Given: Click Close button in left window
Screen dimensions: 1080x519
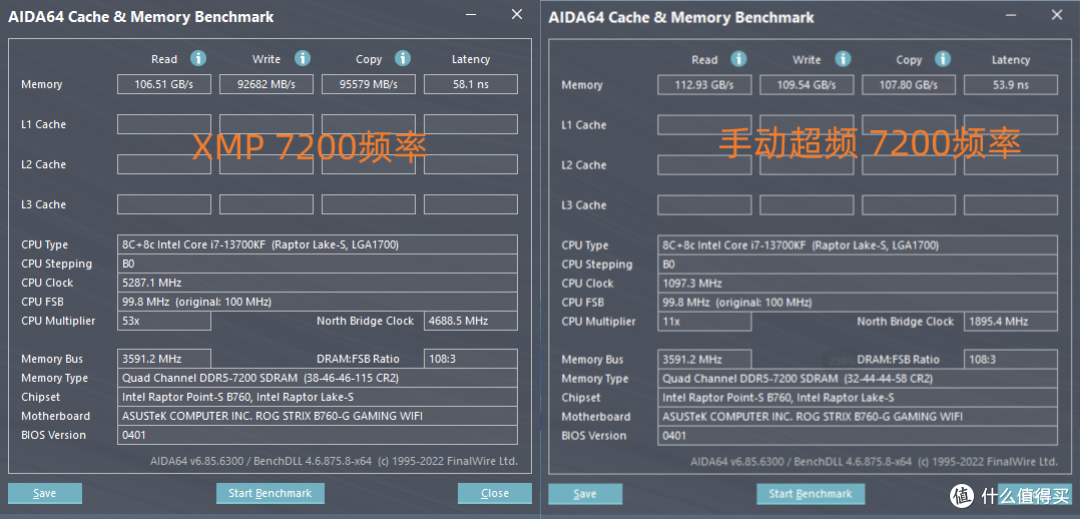Looking at the screenshot, I should click(495, 494).
